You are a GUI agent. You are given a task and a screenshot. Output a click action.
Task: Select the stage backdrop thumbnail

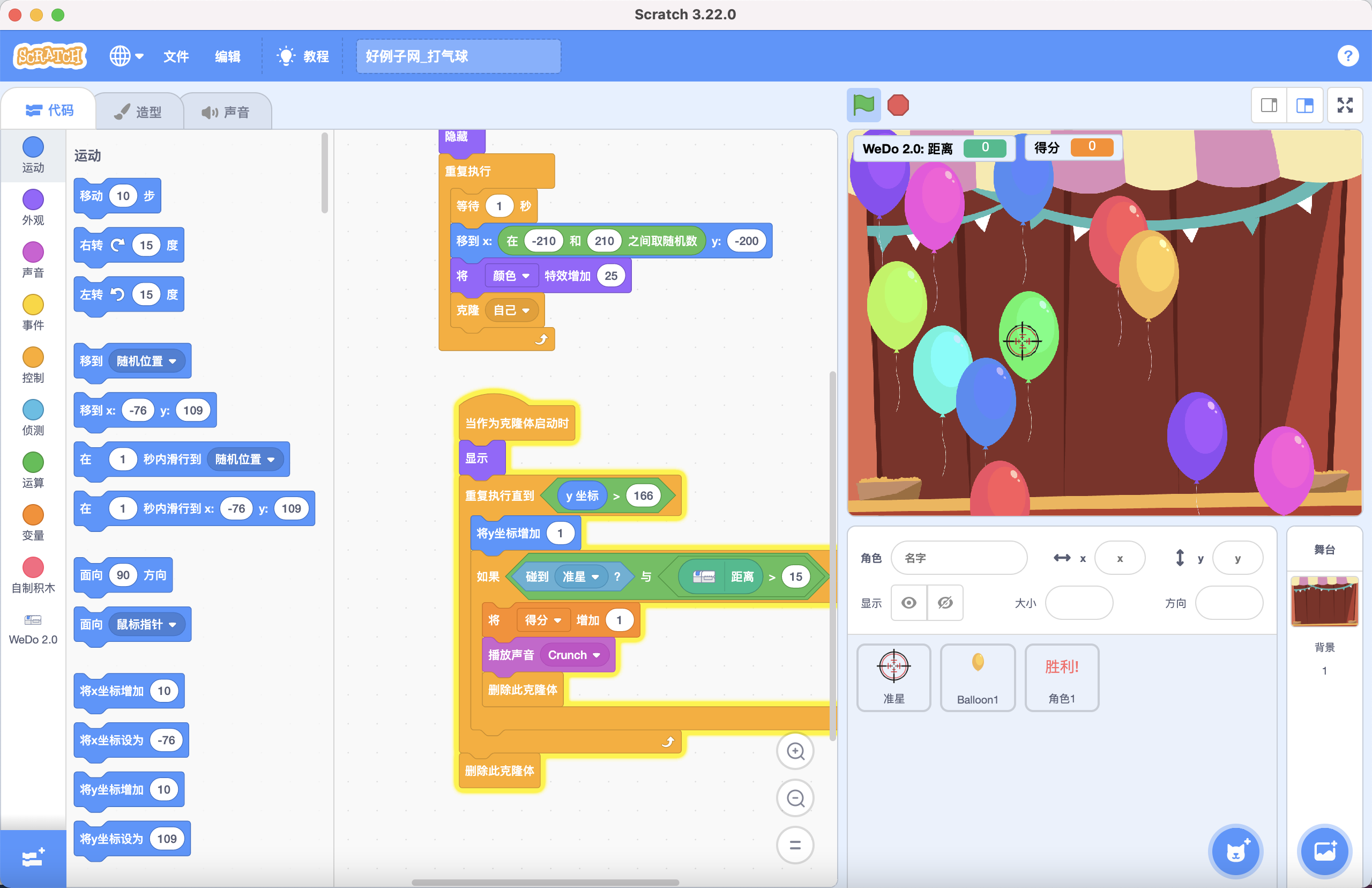[1324, 601]
